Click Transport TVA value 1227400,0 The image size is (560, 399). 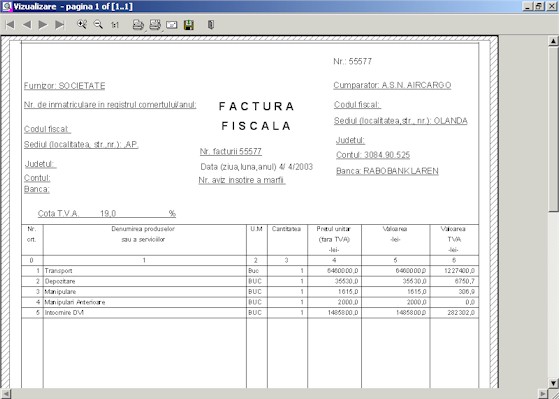[459, 271]
